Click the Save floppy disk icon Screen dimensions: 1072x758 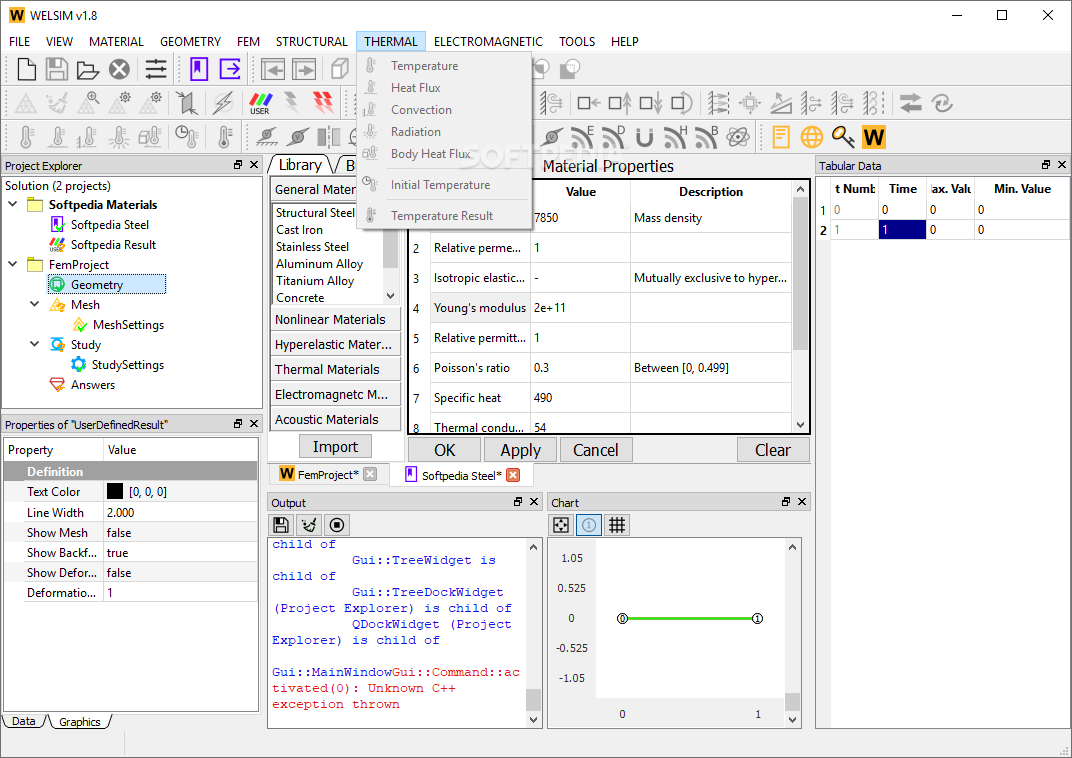pos(57,69)
